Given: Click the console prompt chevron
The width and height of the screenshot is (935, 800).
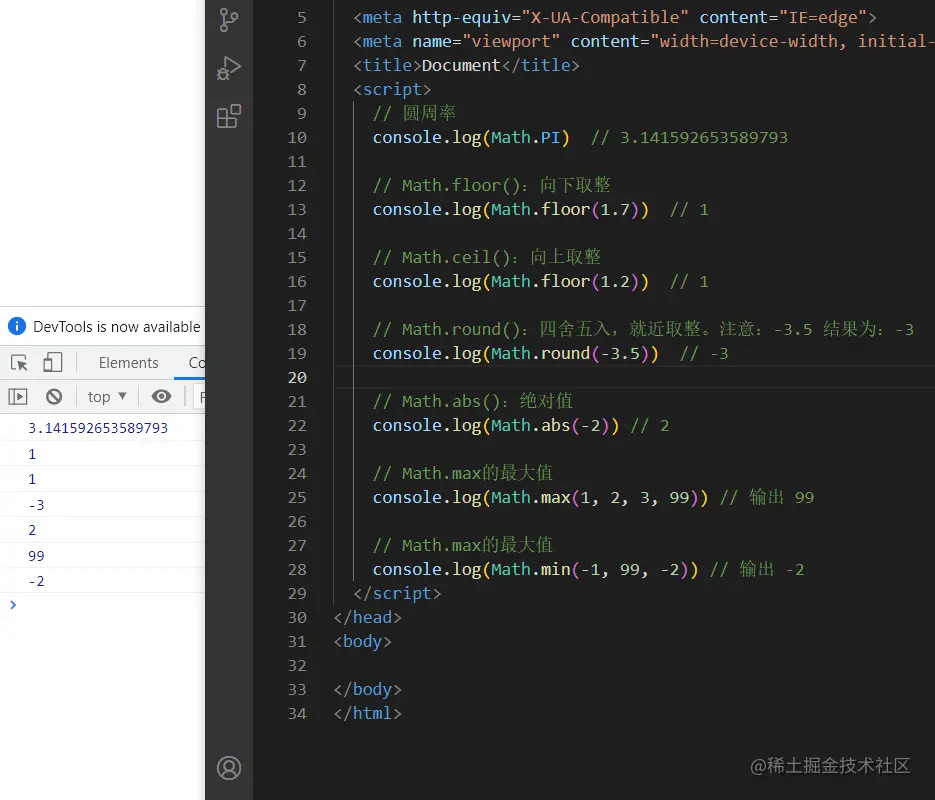Looking at the screenshot, I should (13, 605).
